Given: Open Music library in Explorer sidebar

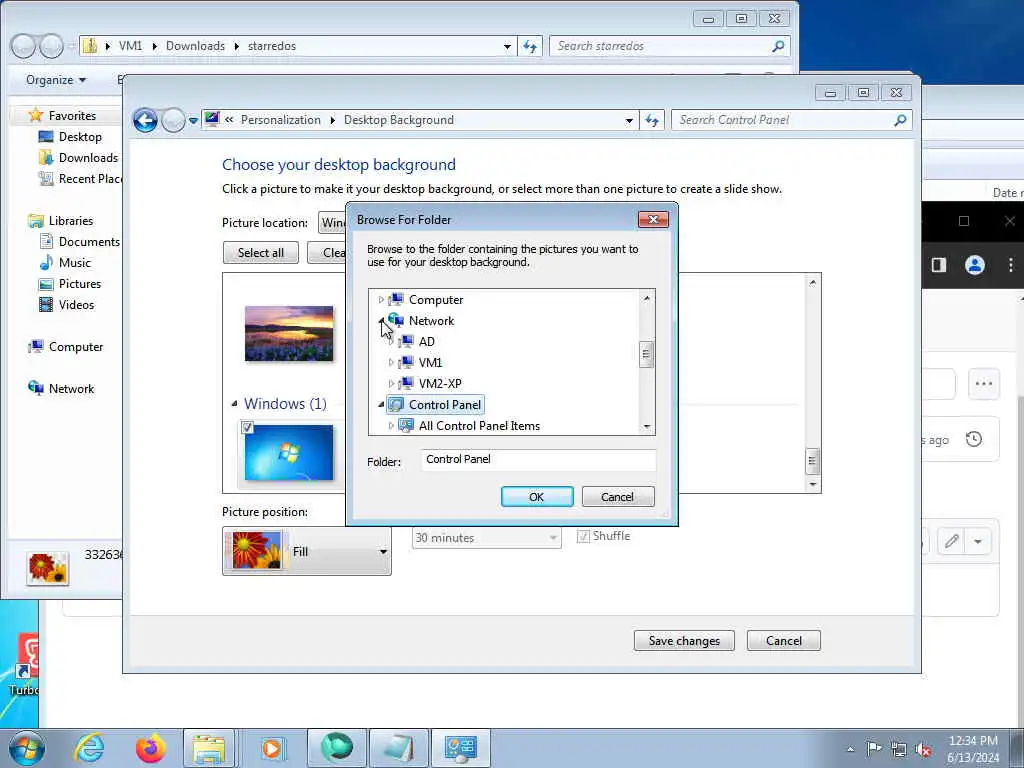Looking at the screenshot, I should point(74,263).
